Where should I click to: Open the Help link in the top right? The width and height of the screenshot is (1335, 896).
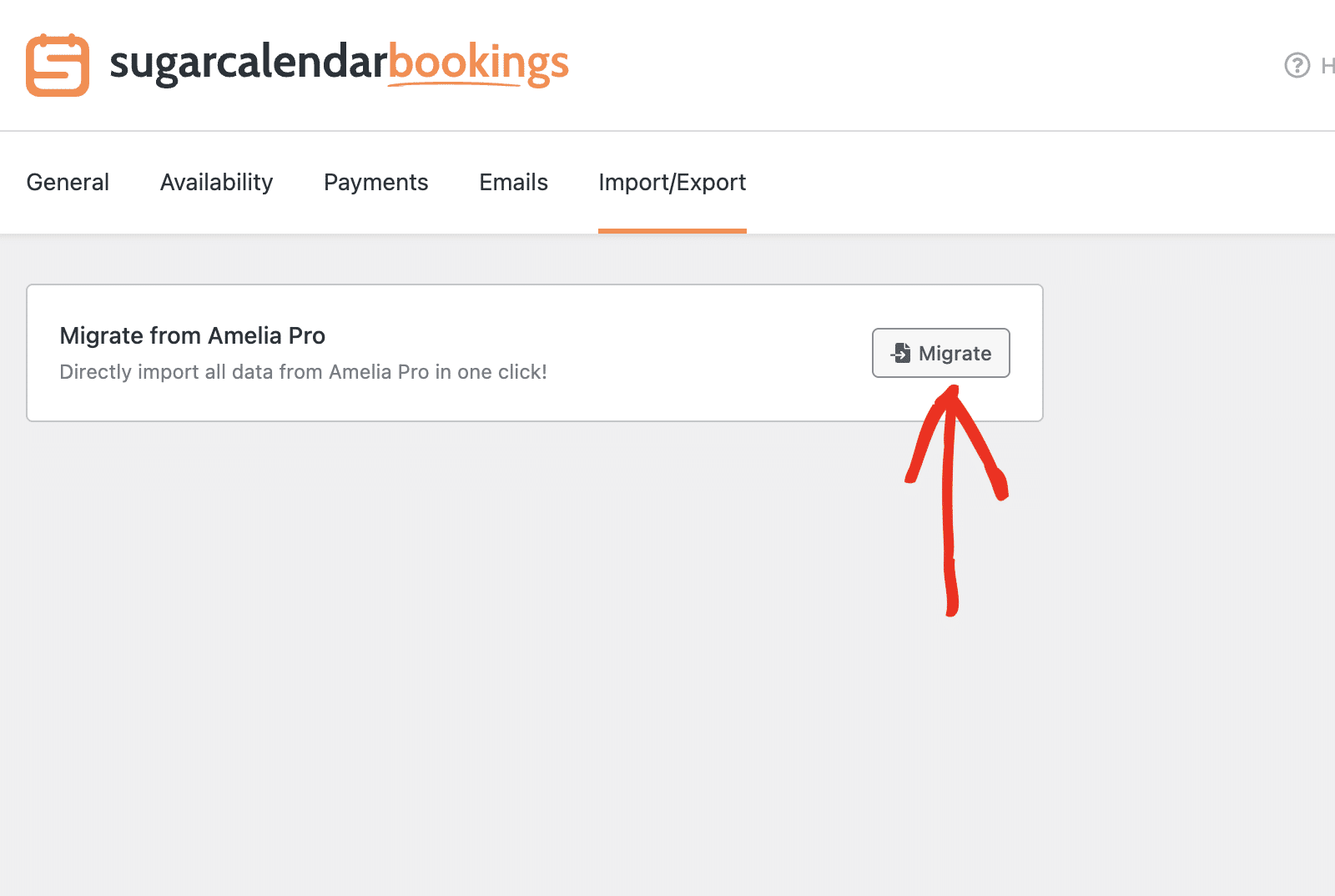click(1327, 65)
